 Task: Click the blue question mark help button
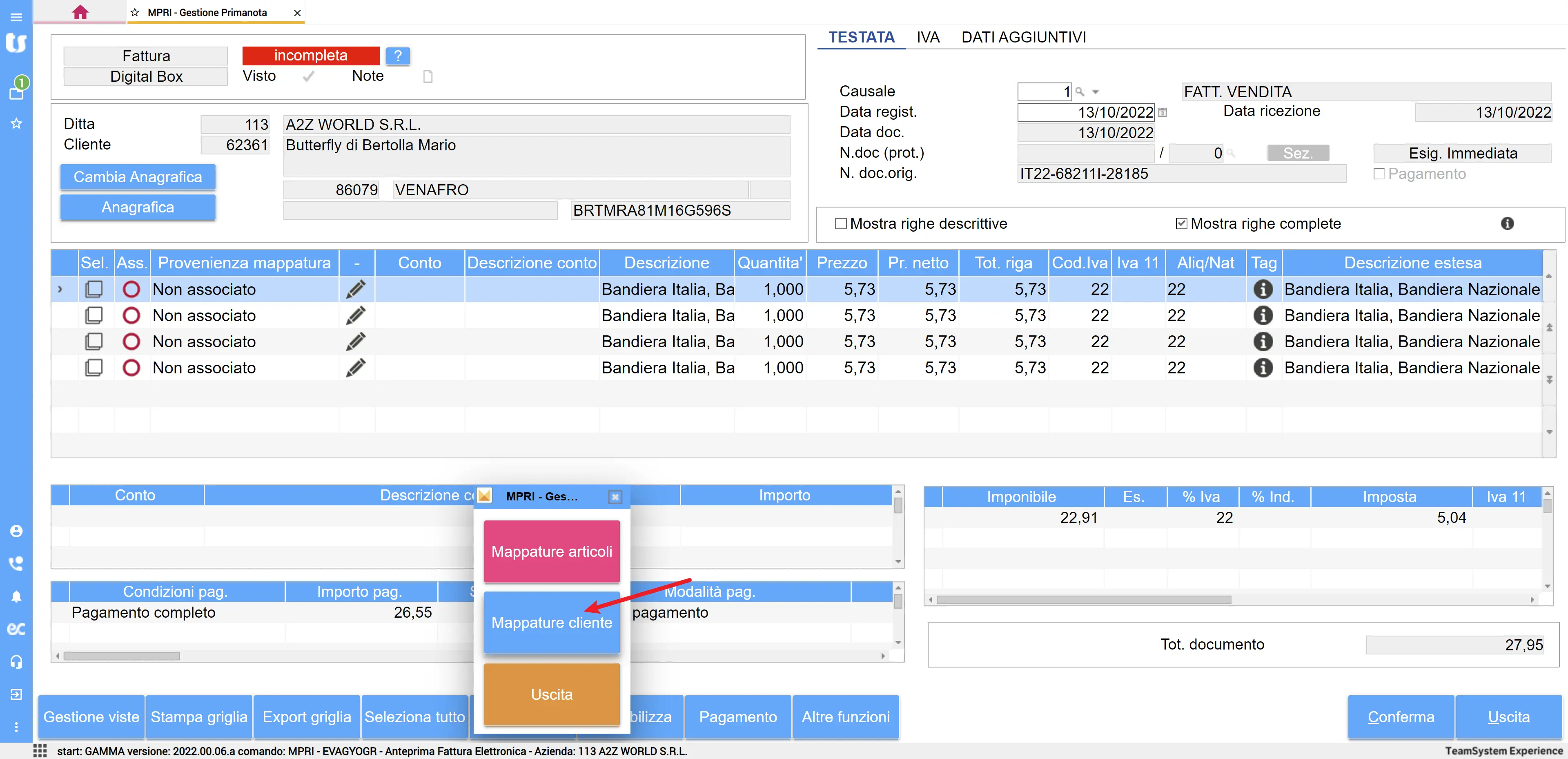click(397, 56)
